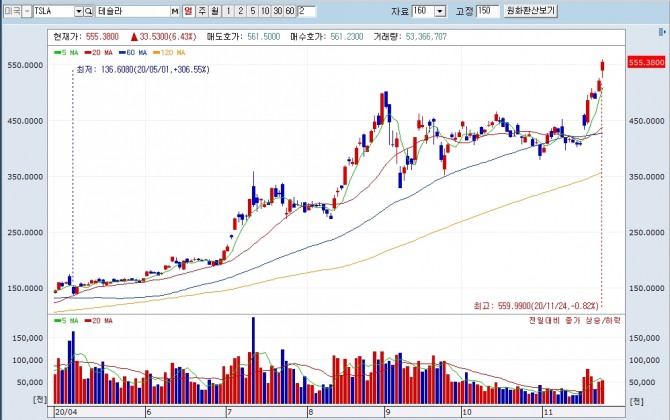Viewport: 670px width, 420px height.
Task: Click the red 555.3800 current price marker
Action: 648,62
